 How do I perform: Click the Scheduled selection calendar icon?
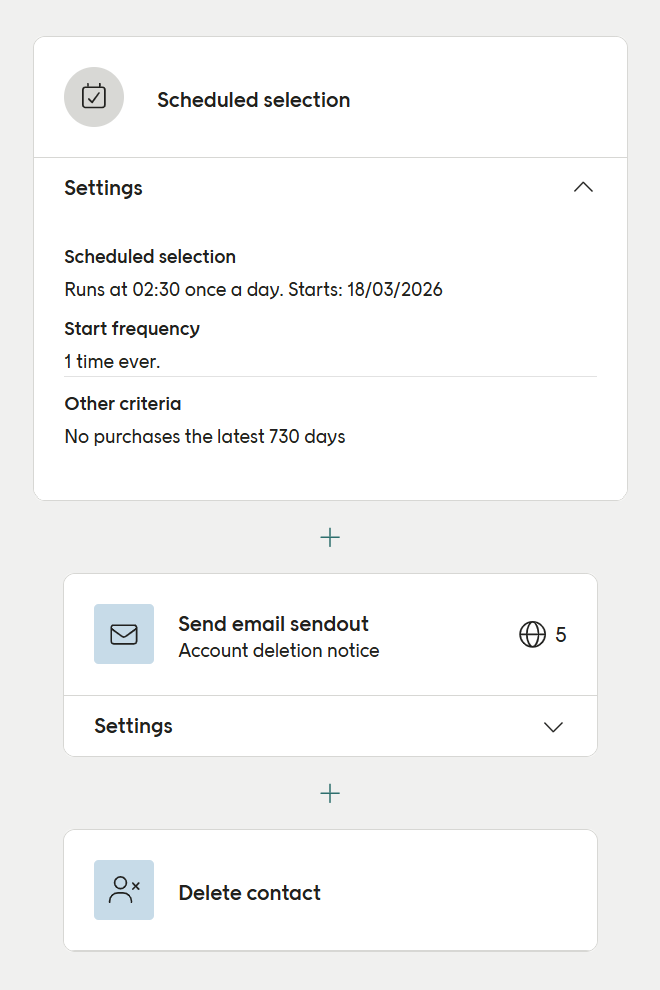[94, 97]
